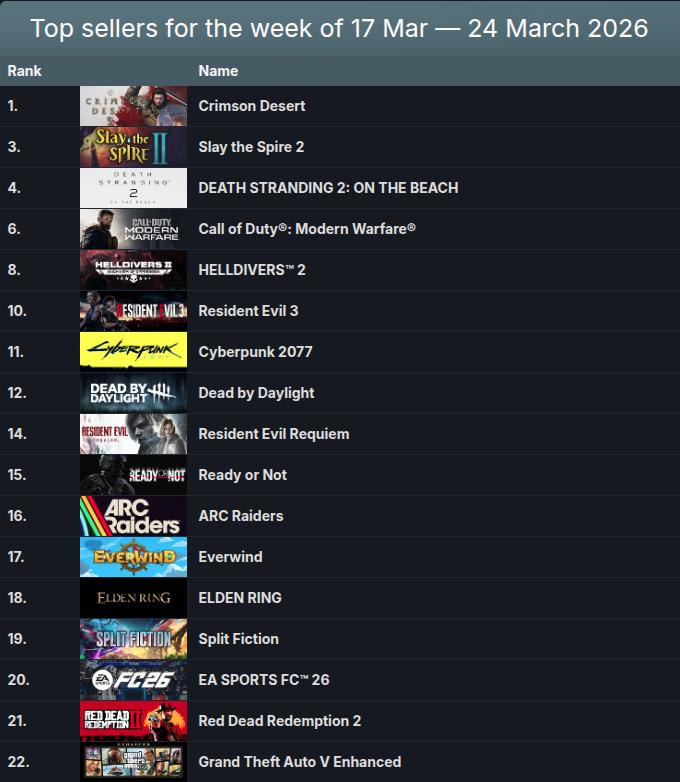
Task: Select the Dead by Daylight thumbnail
Action: tap(133, 393)
